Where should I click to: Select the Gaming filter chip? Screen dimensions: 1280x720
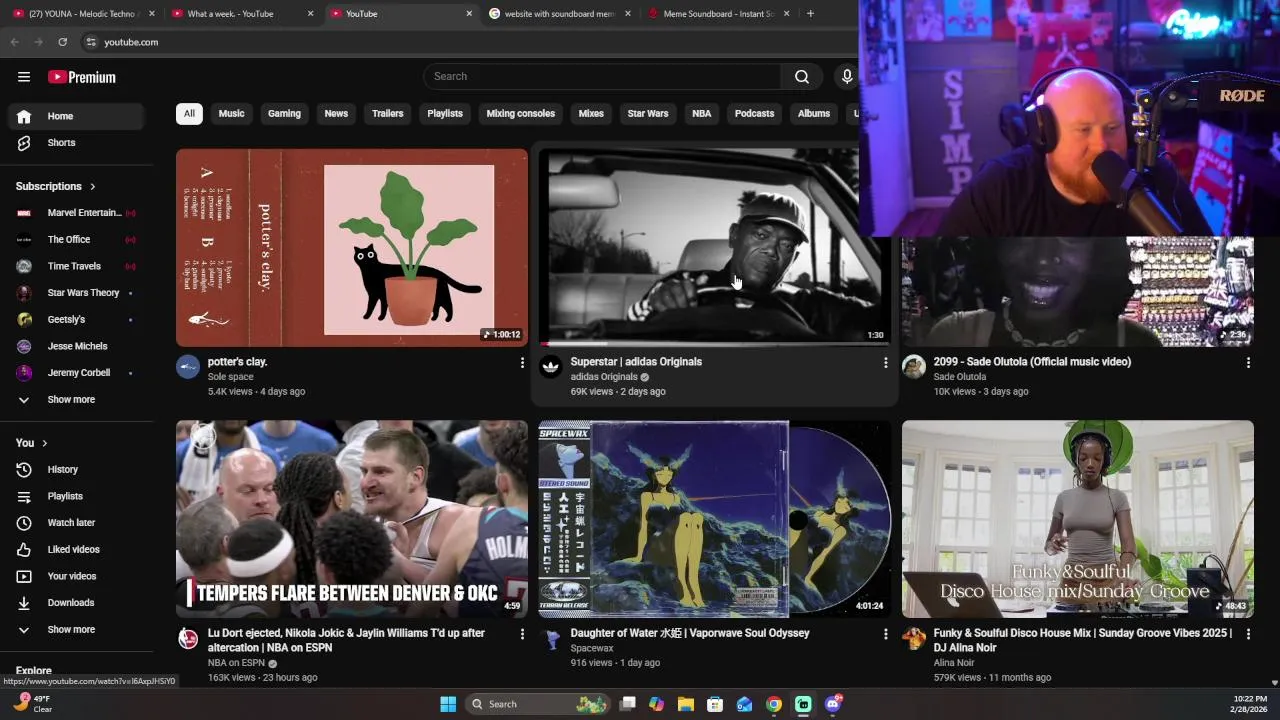[x=284, y=114]
